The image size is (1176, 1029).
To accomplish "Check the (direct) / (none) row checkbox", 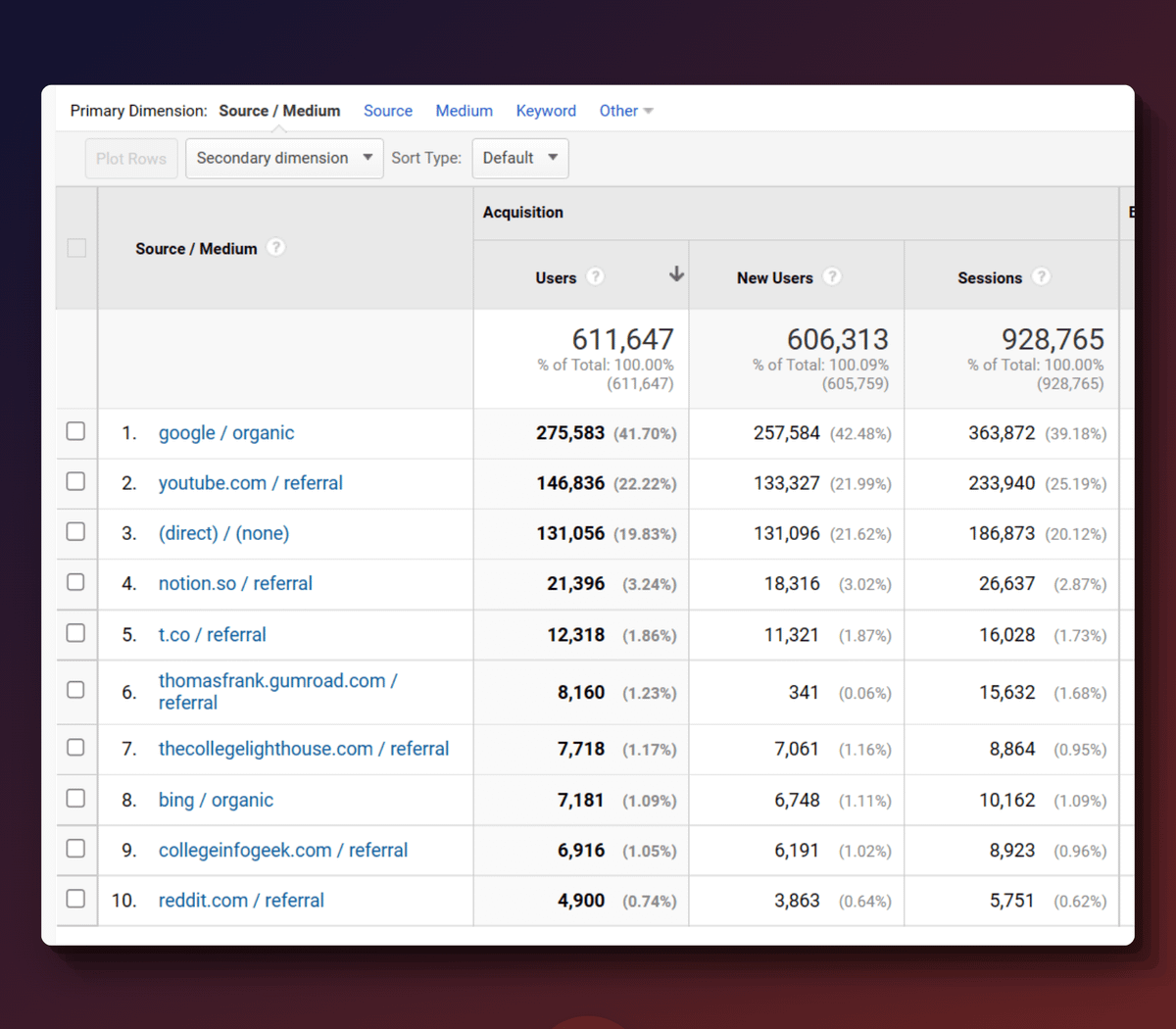I will coord(75,531).
